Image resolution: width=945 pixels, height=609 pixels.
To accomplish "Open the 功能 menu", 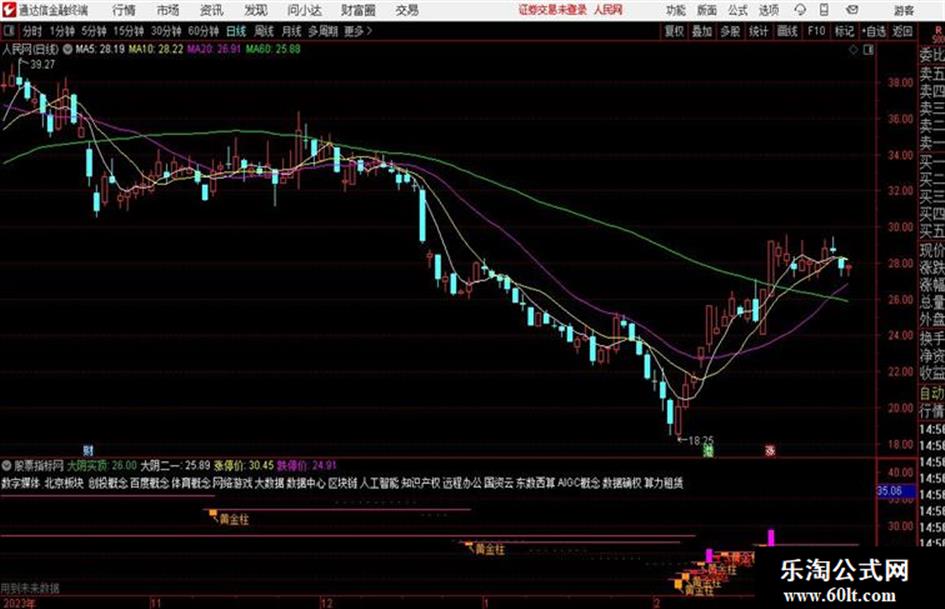I will (x=676, y=10).
